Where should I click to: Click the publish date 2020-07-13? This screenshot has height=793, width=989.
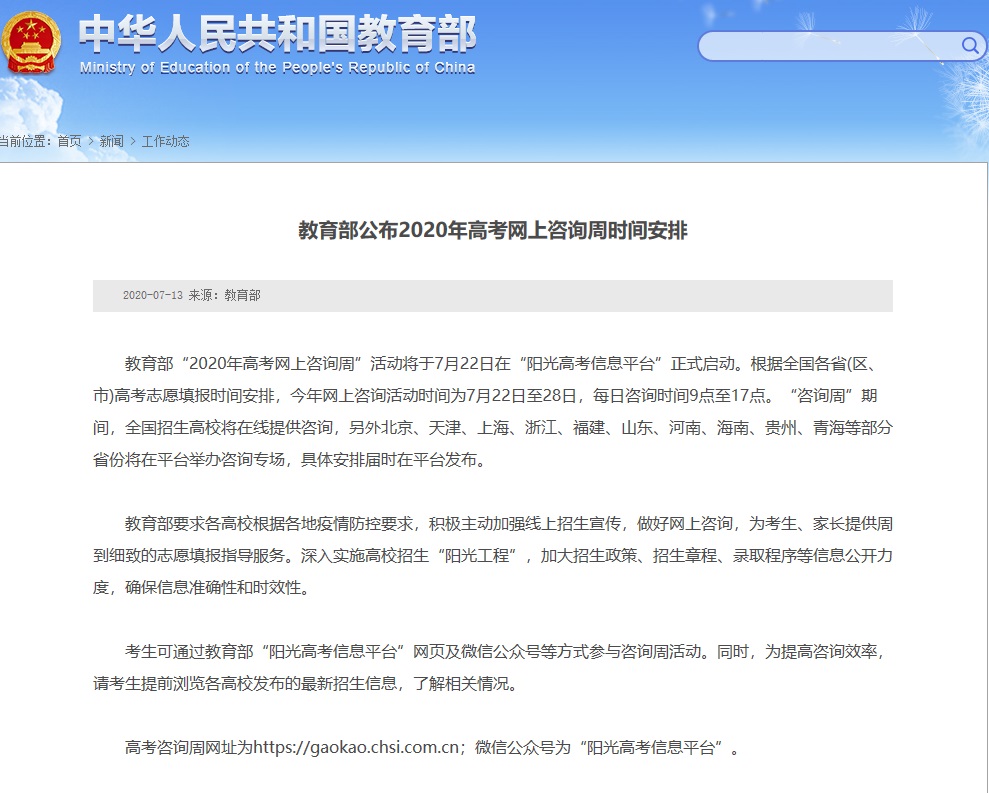tap(153, 296)
